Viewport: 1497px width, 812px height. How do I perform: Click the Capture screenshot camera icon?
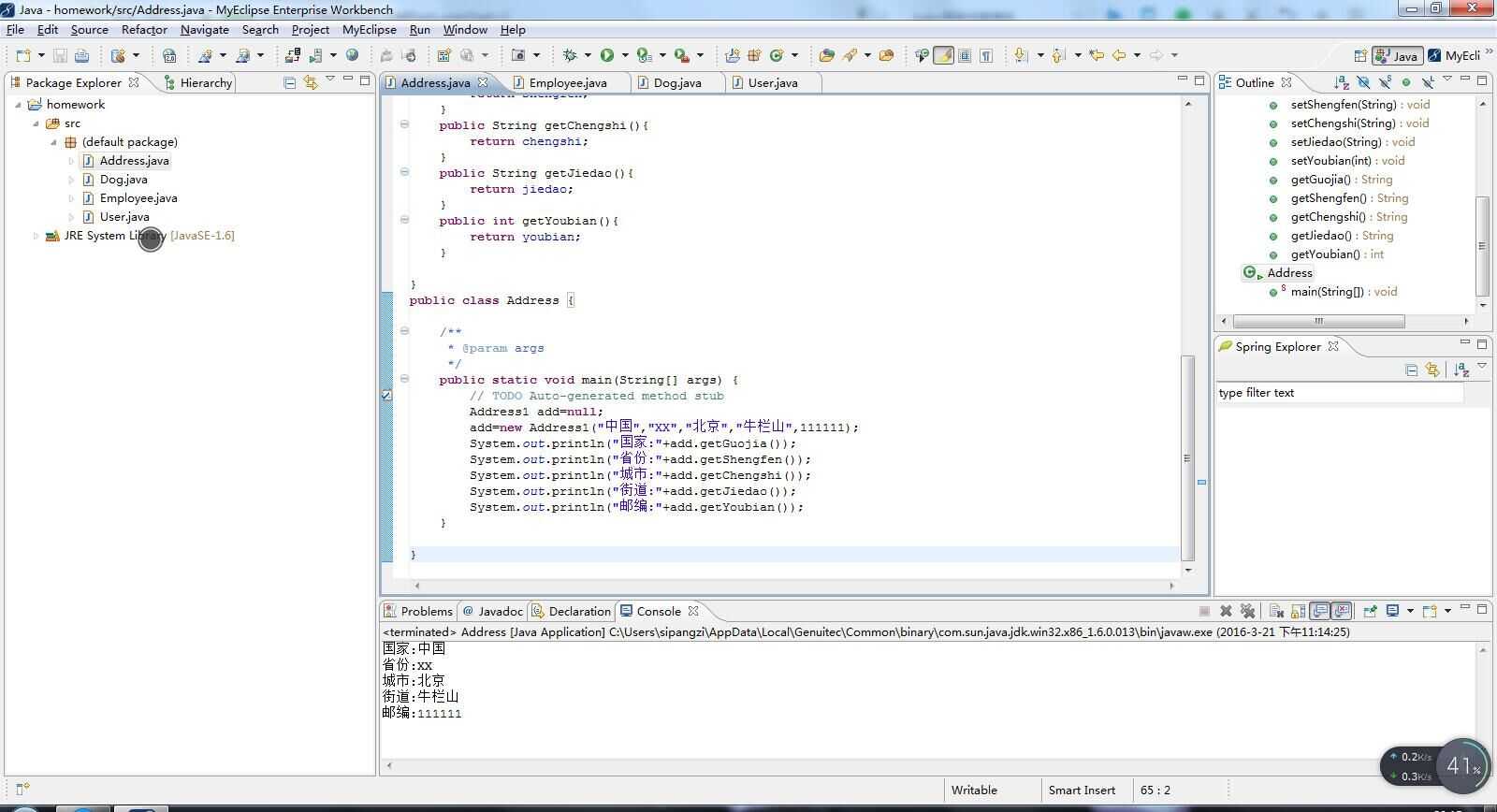click(517, 55)
